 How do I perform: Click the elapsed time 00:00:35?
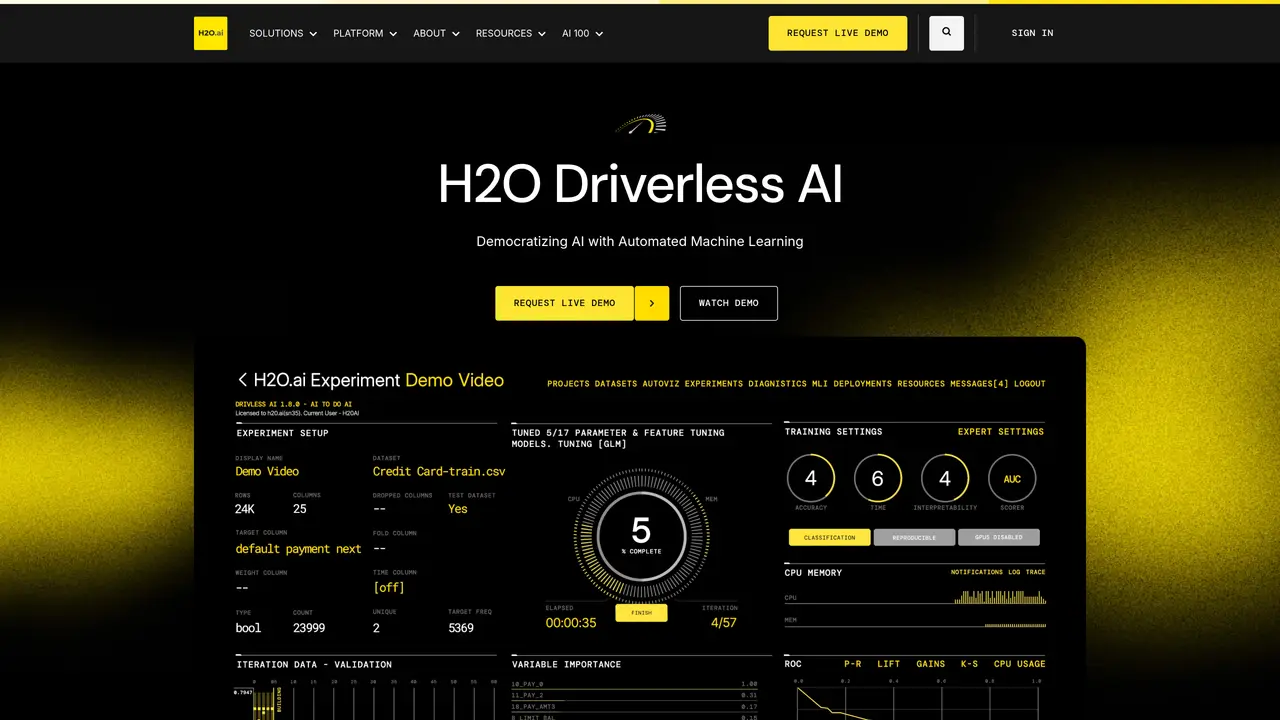pyautogui.click(x=571, y=623)
